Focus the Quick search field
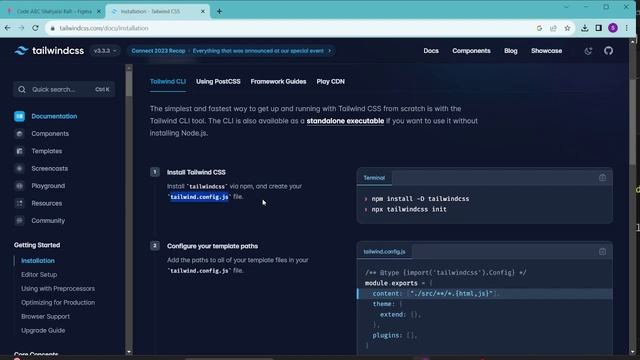 pyautogui.click(x=64, y=89)
